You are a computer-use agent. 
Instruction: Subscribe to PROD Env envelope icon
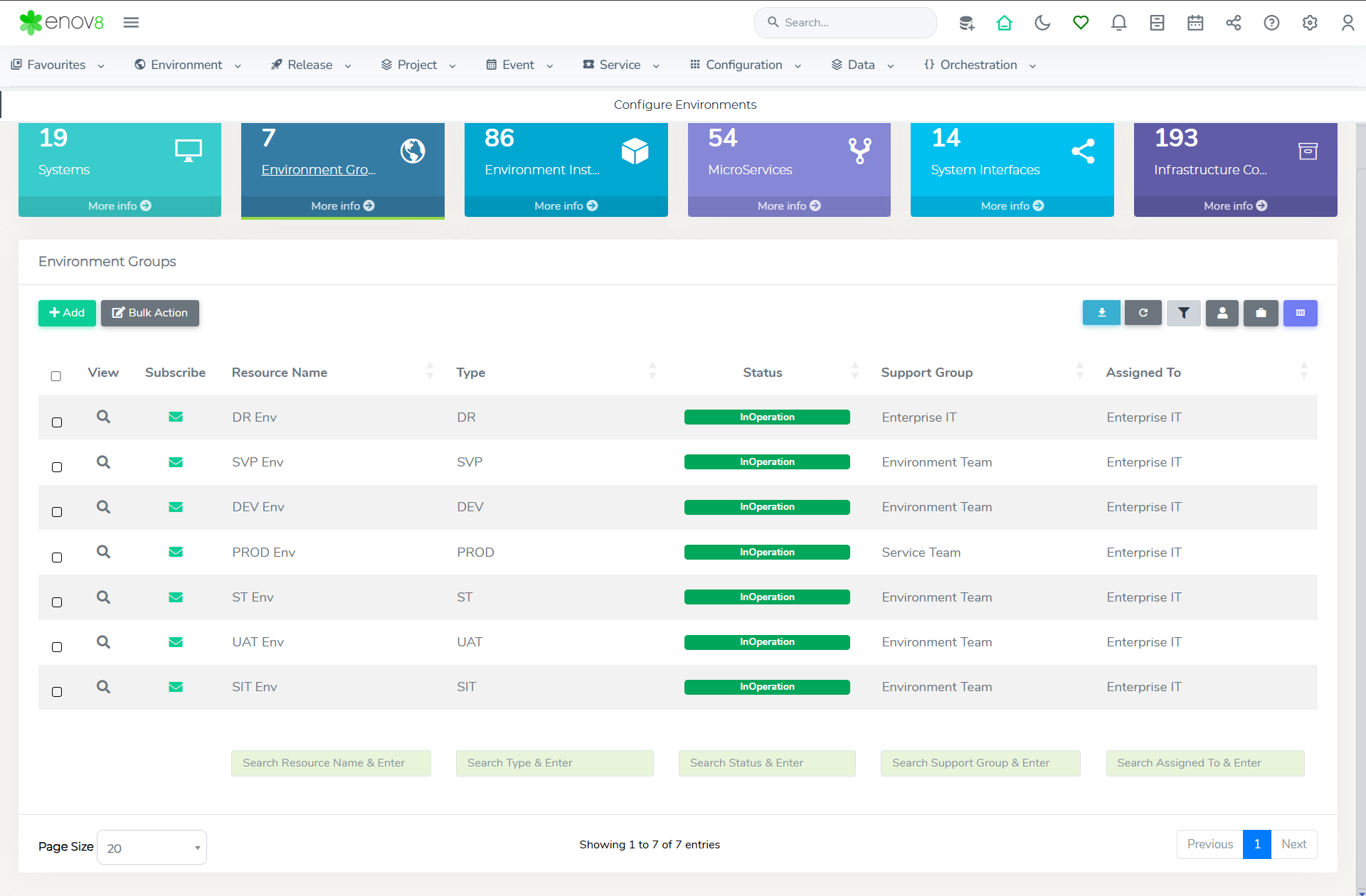coord(176,552)
